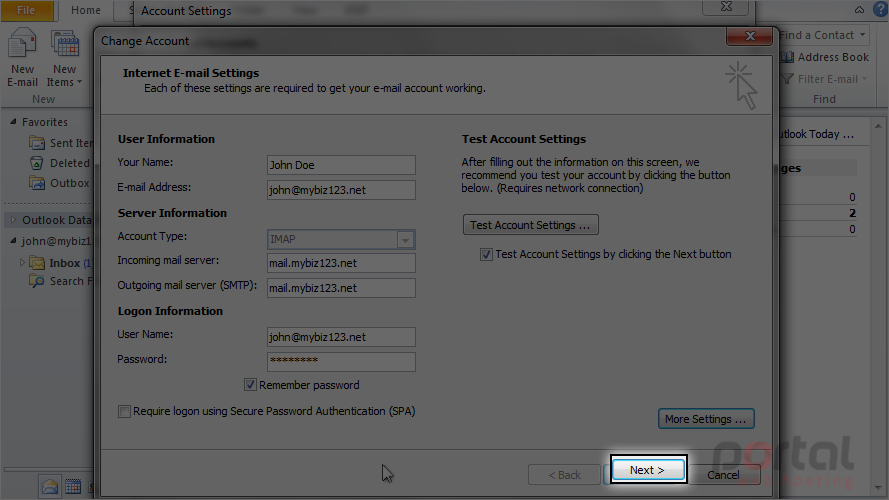The image size is (889, 500).
Task: Open More Settings dialog
Action: 706,419
